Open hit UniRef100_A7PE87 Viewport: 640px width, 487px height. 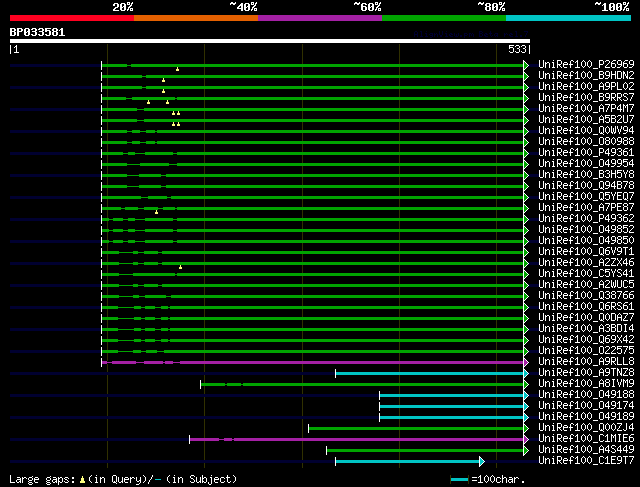(x=586, y=207)
